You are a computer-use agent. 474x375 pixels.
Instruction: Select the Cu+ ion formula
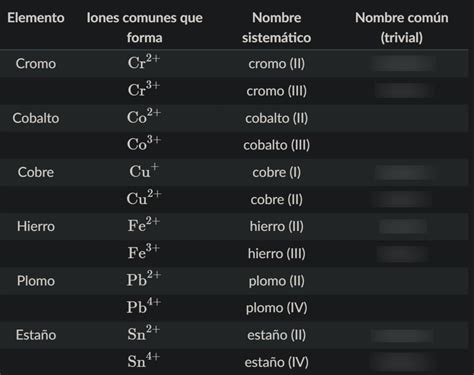tap(144, 170)
